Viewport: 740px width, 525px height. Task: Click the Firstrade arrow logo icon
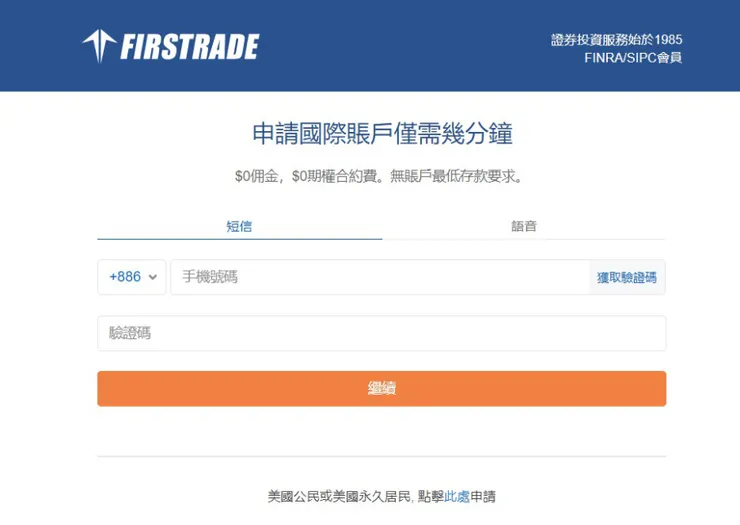(99, 45)
